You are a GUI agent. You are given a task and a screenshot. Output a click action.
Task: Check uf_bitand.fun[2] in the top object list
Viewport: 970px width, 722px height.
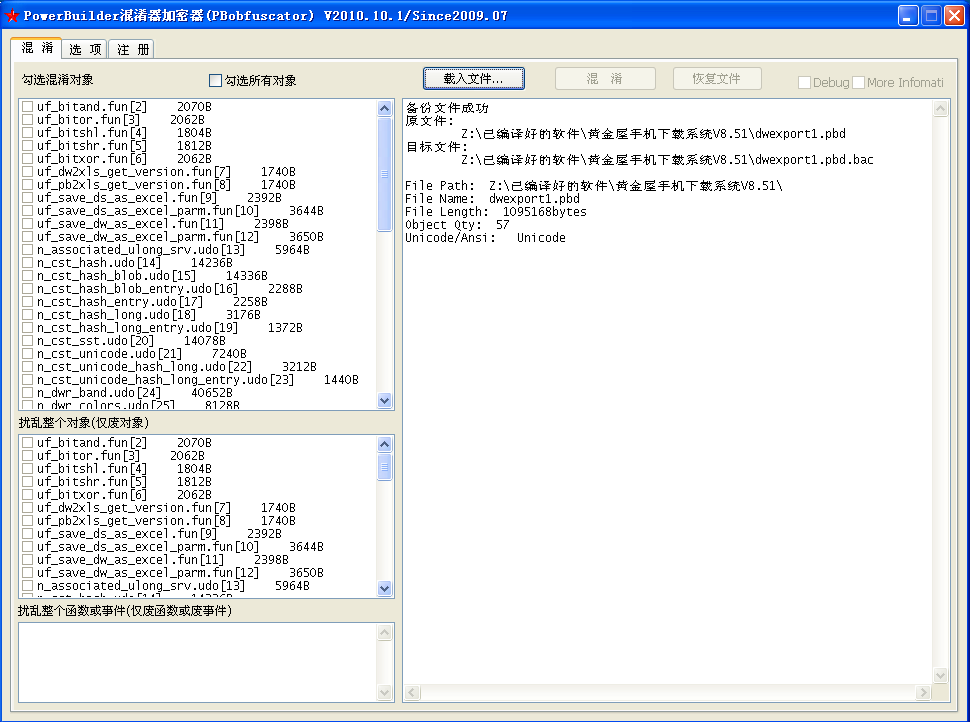(26, 106)
